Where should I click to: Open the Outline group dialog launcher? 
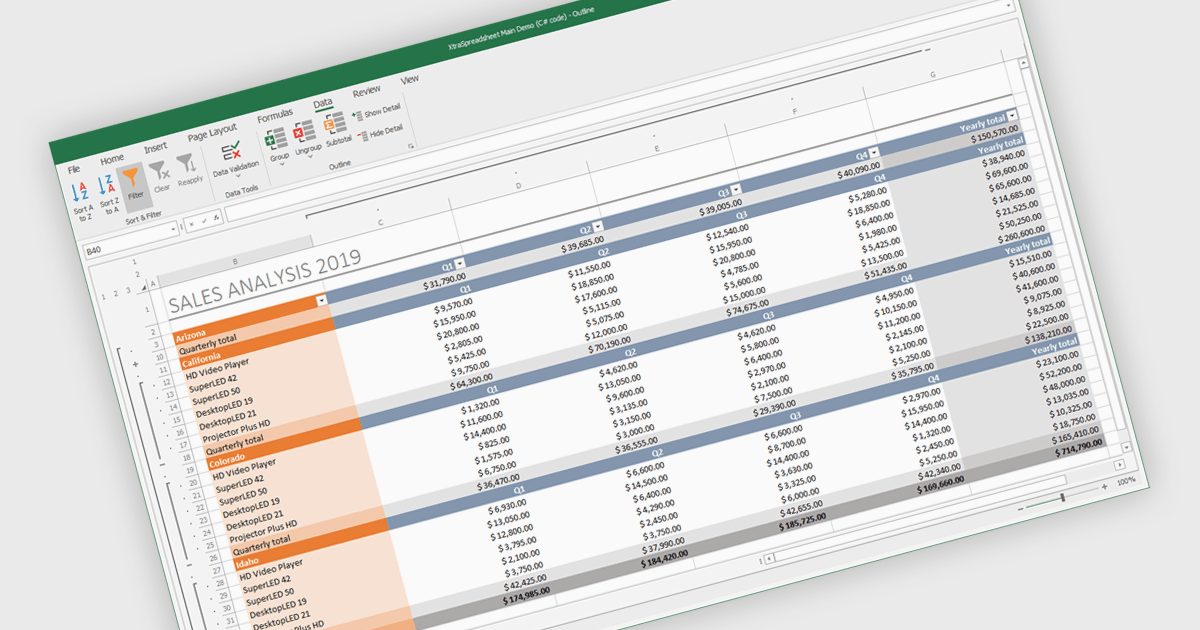click(x=411, y=147)
